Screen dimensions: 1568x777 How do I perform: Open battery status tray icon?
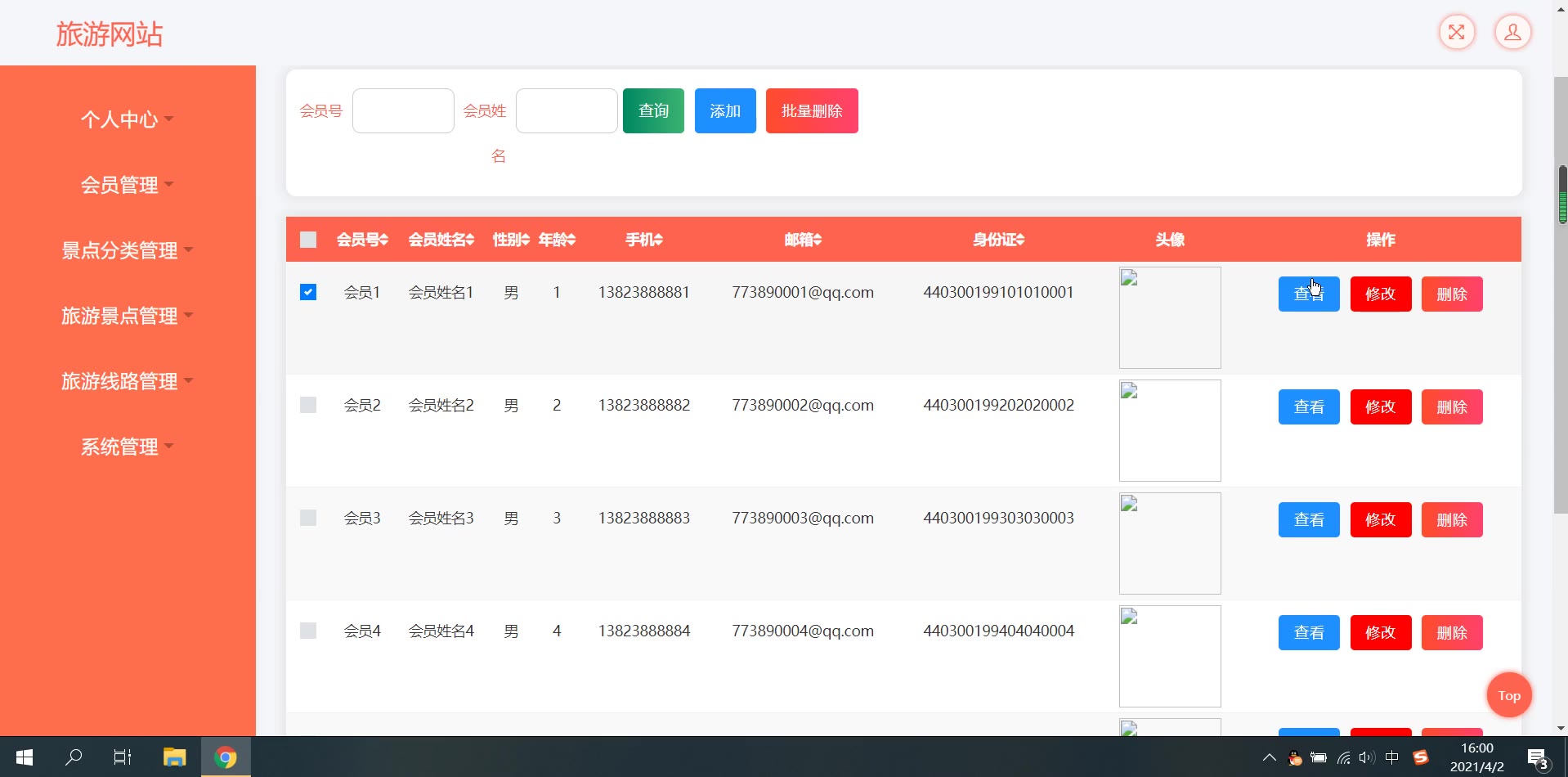[1319, 757]
